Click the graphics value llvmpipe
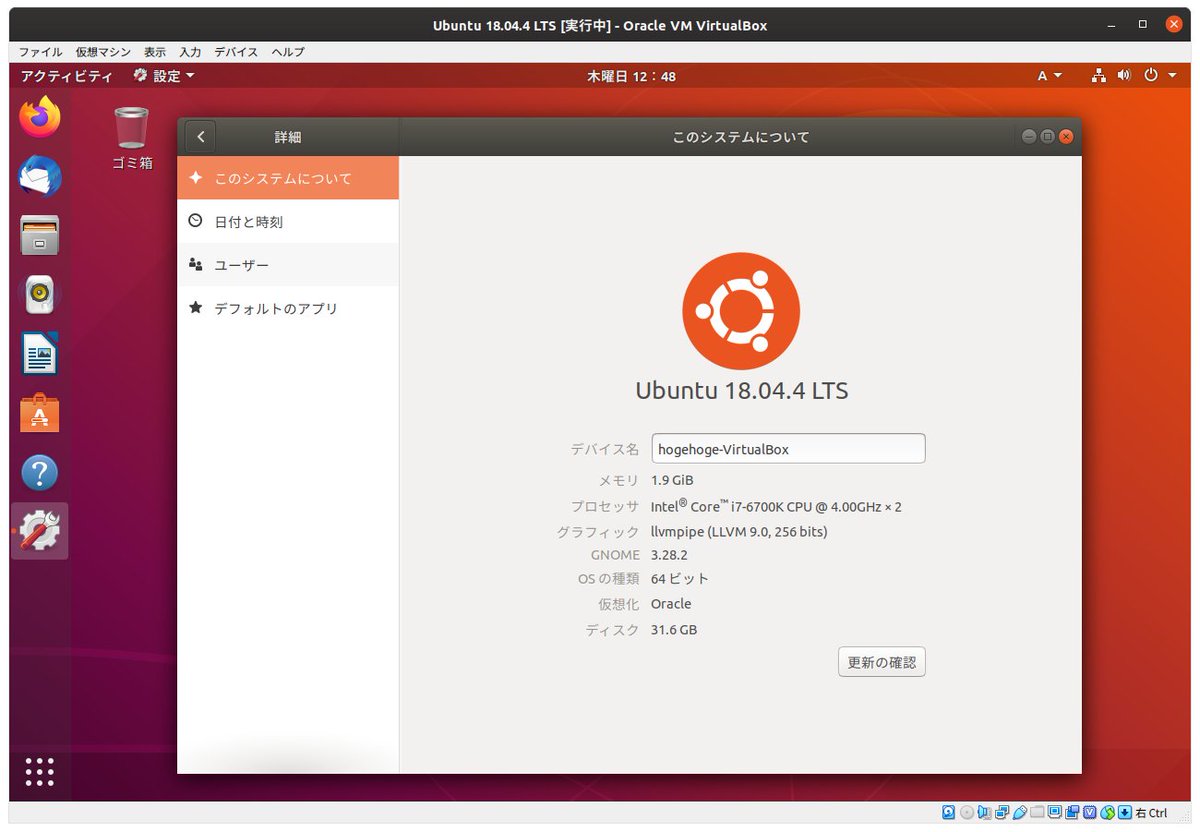Viewport: 1200px width, 832px height. pos(739,532)
